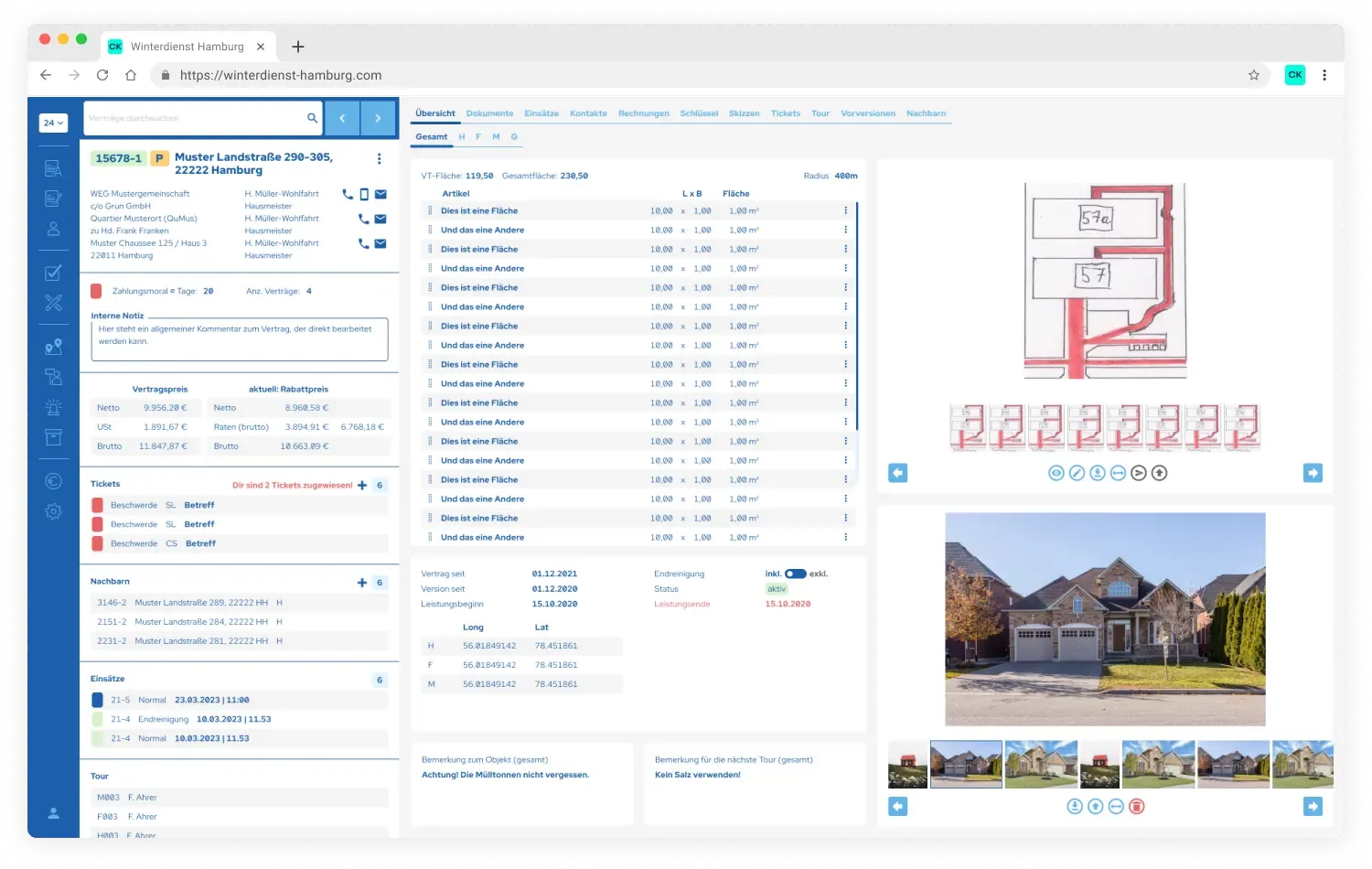Click the Leistungsende date 15.10.2020
This screenshot has width=1372, height=869.
(788, 604)
